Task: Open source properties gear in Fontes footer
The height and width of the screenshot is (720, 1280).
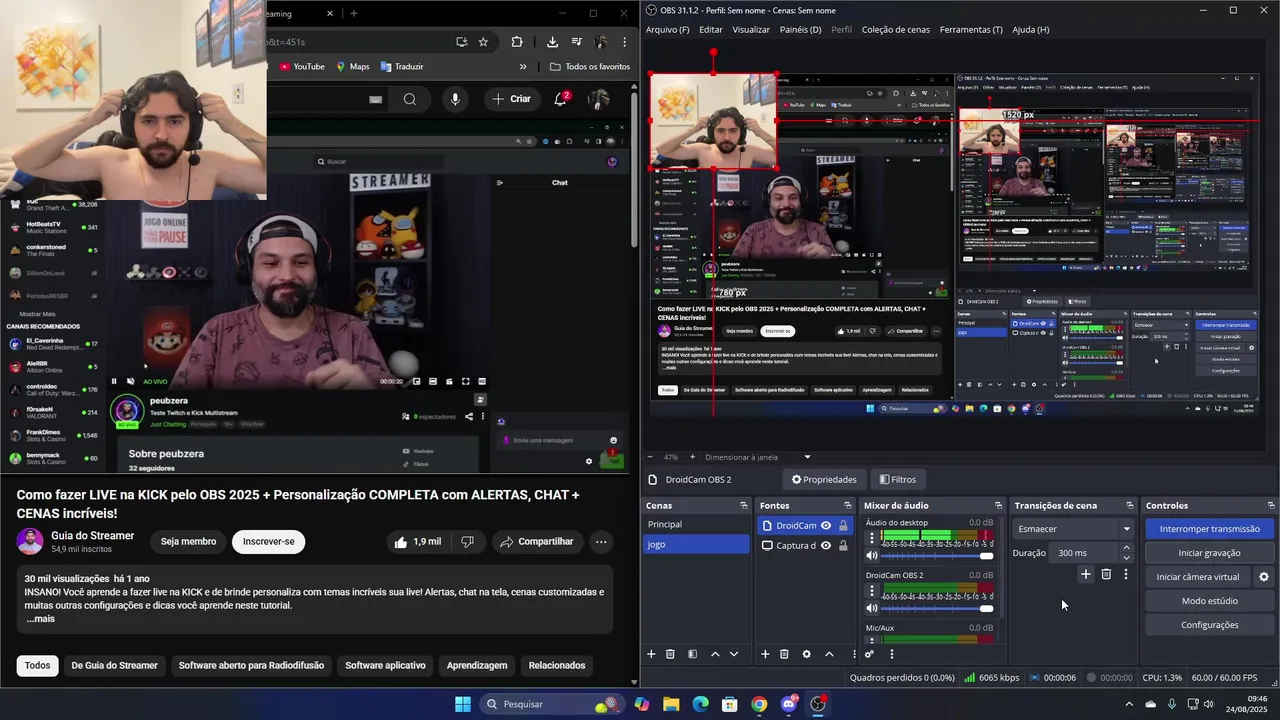Action: point(807,654)
